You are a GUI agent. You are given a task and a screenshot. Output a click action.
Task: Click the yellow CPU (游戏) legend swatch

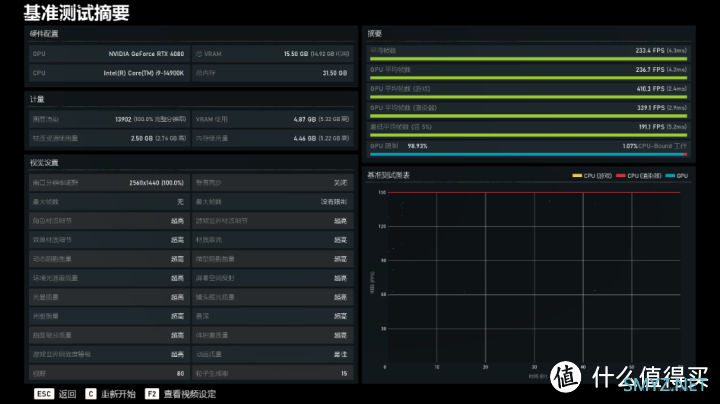click(577, 176)
